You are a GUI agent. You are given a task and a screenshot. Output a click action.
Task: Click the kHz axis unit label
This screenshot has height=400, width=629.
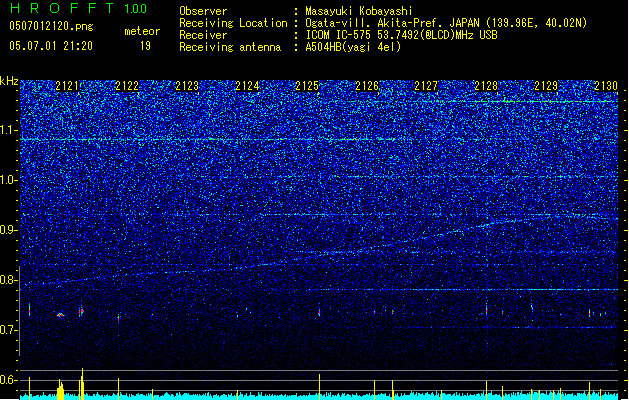(x=9, y=81)
